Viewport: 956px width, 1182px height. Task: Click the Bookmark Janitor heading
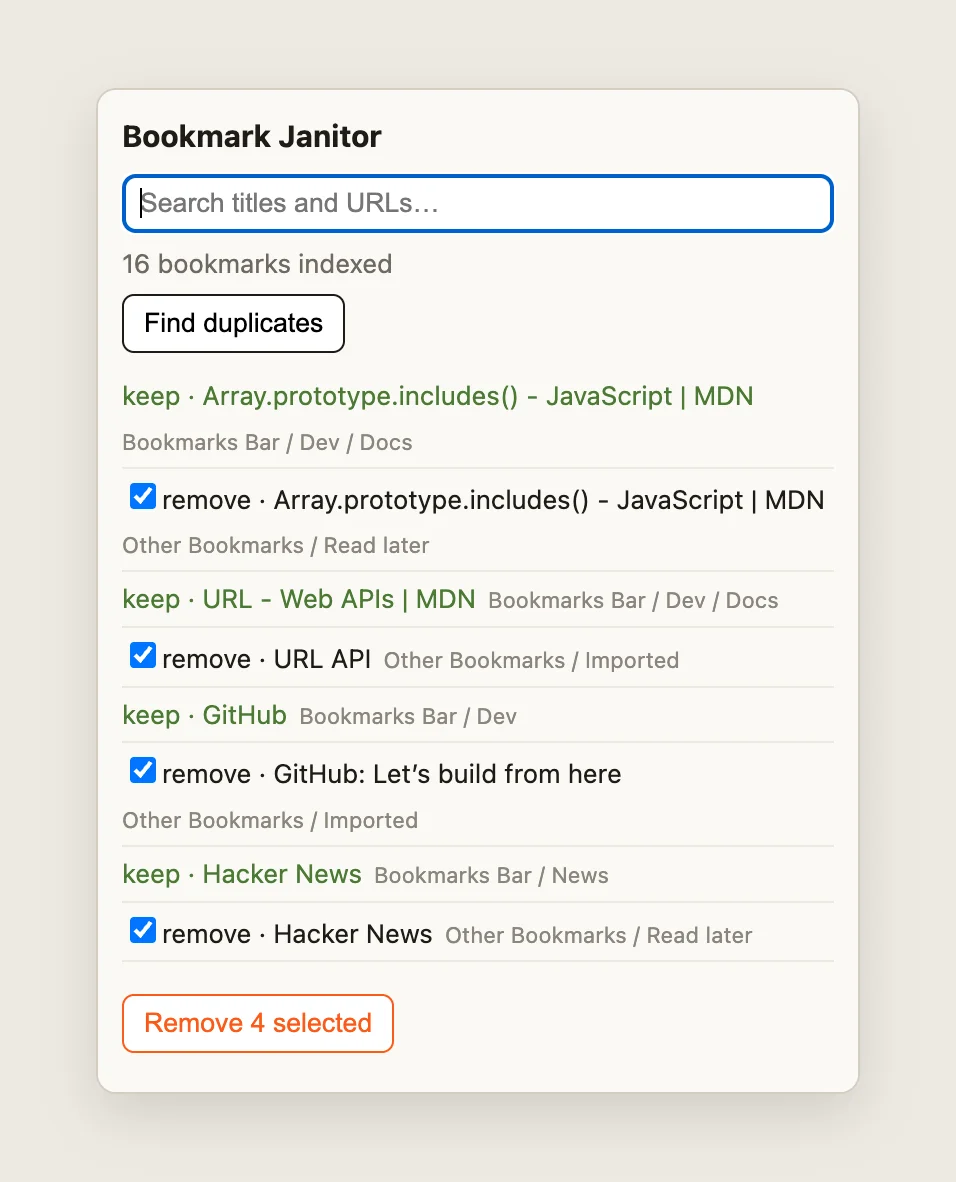click(x=252, y=136)
